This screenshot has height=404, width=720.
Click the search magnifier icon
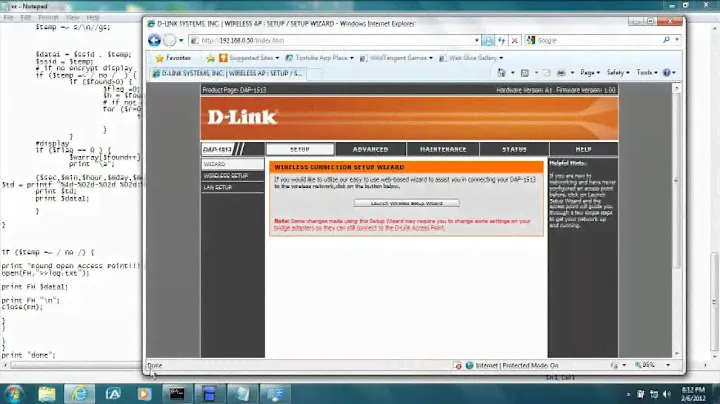tap(664, 40)
